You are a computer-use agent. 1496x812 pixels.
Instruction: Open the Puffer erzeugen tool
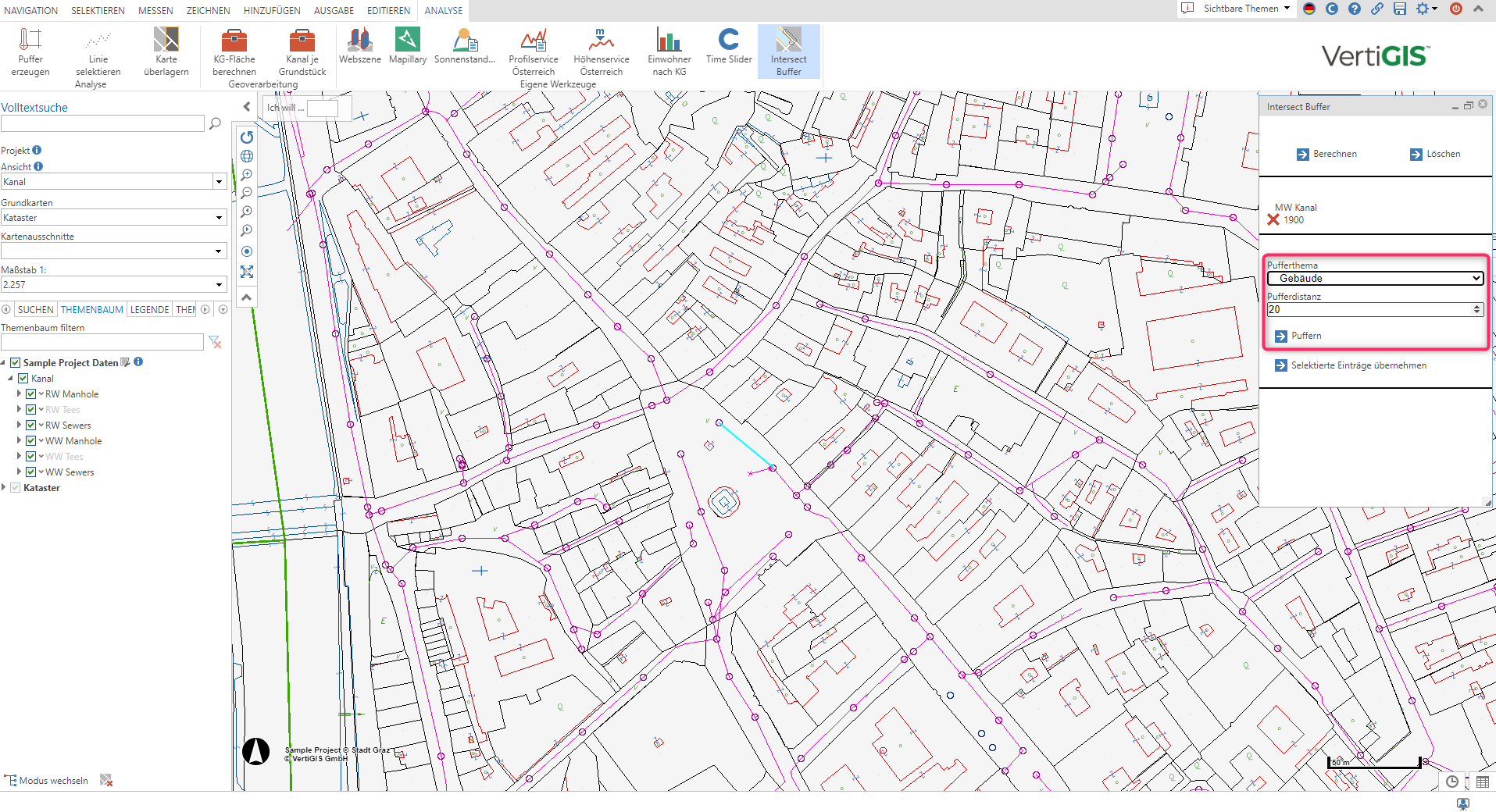(30, 52)
